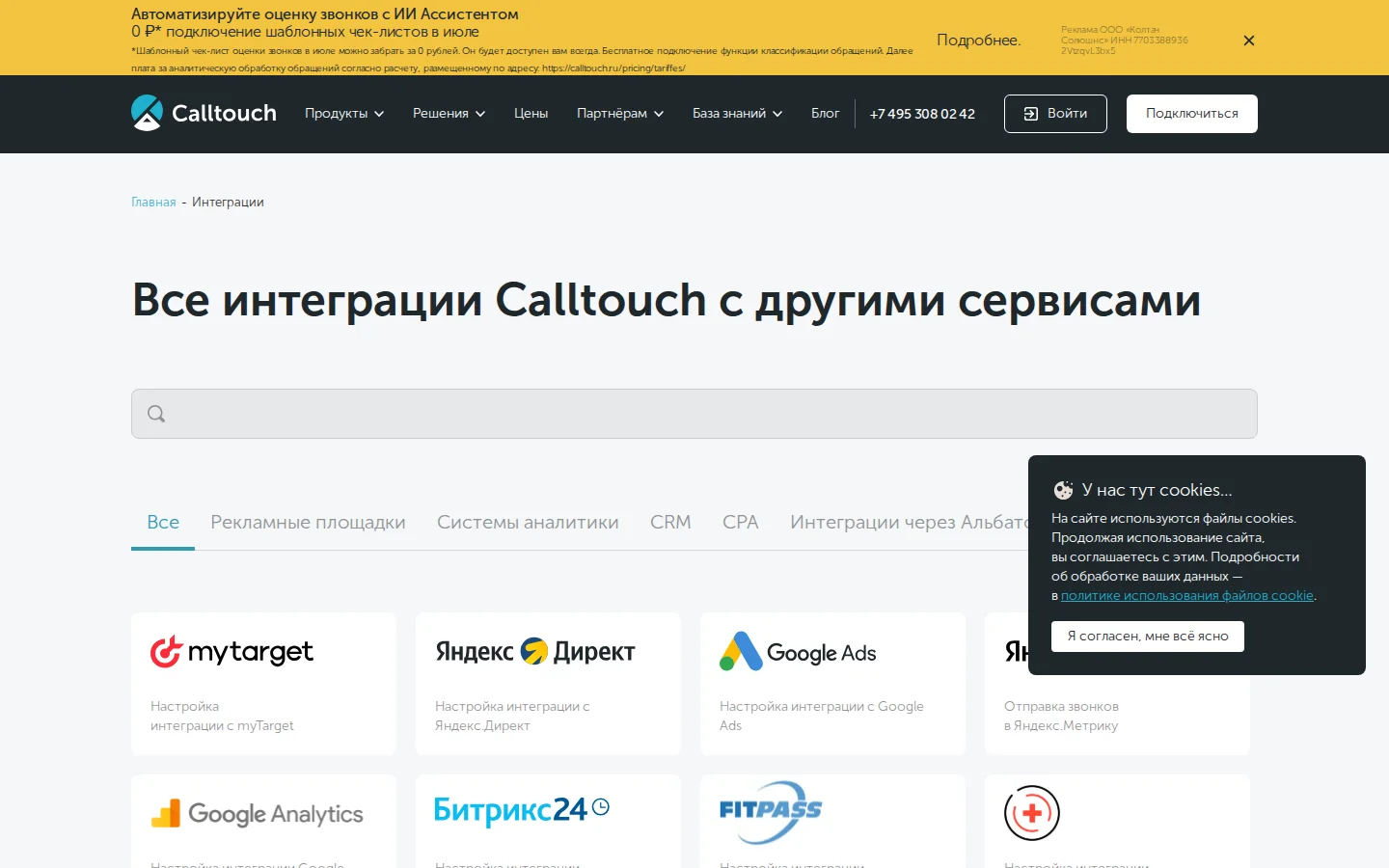
Task: Click the myTarget logo icon
Action: tap(166, 652)
